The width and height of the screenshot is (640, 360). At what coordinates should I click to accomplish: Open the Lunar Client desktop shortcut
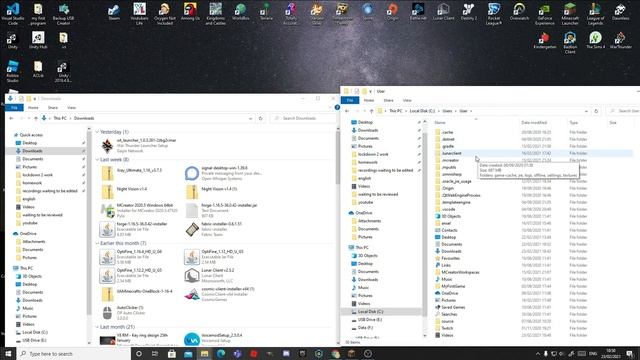pyautogui.click(x=443, y=12)
